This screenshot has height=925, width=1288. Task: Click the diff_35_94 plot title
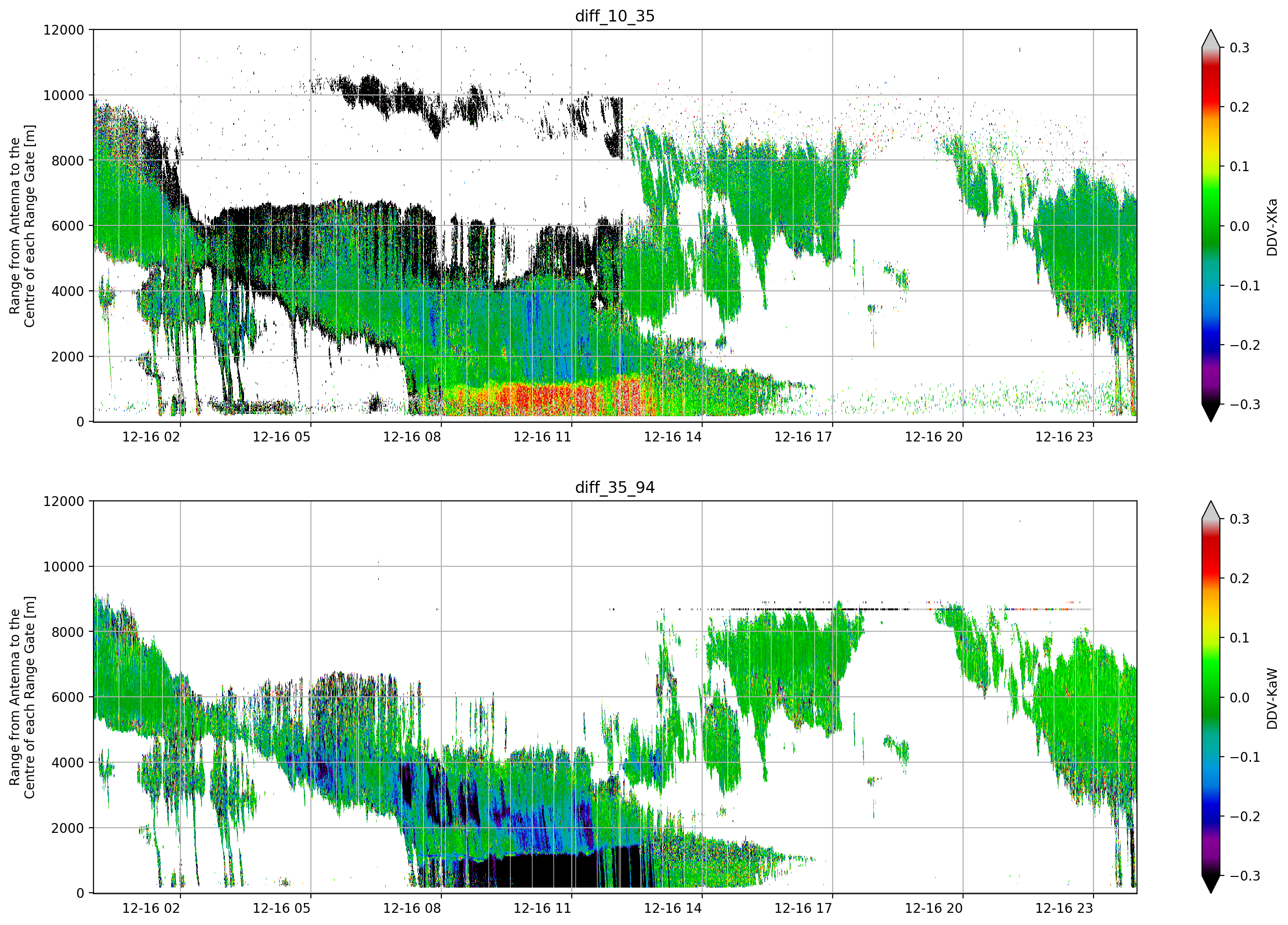click(x=614, y=487)
